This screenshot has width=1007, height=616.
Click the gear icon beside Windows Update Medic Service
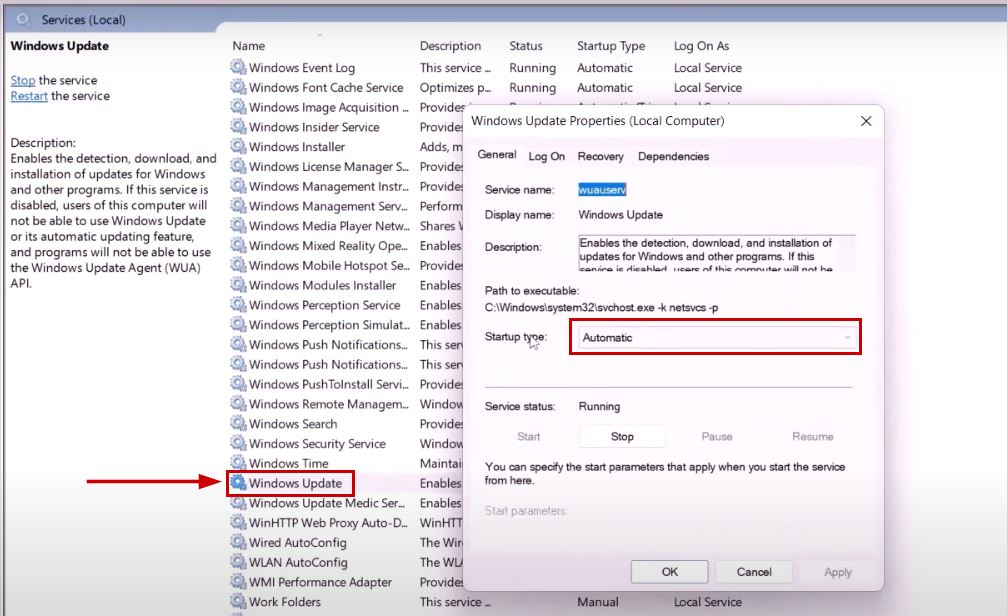click(x=238, y=502)
